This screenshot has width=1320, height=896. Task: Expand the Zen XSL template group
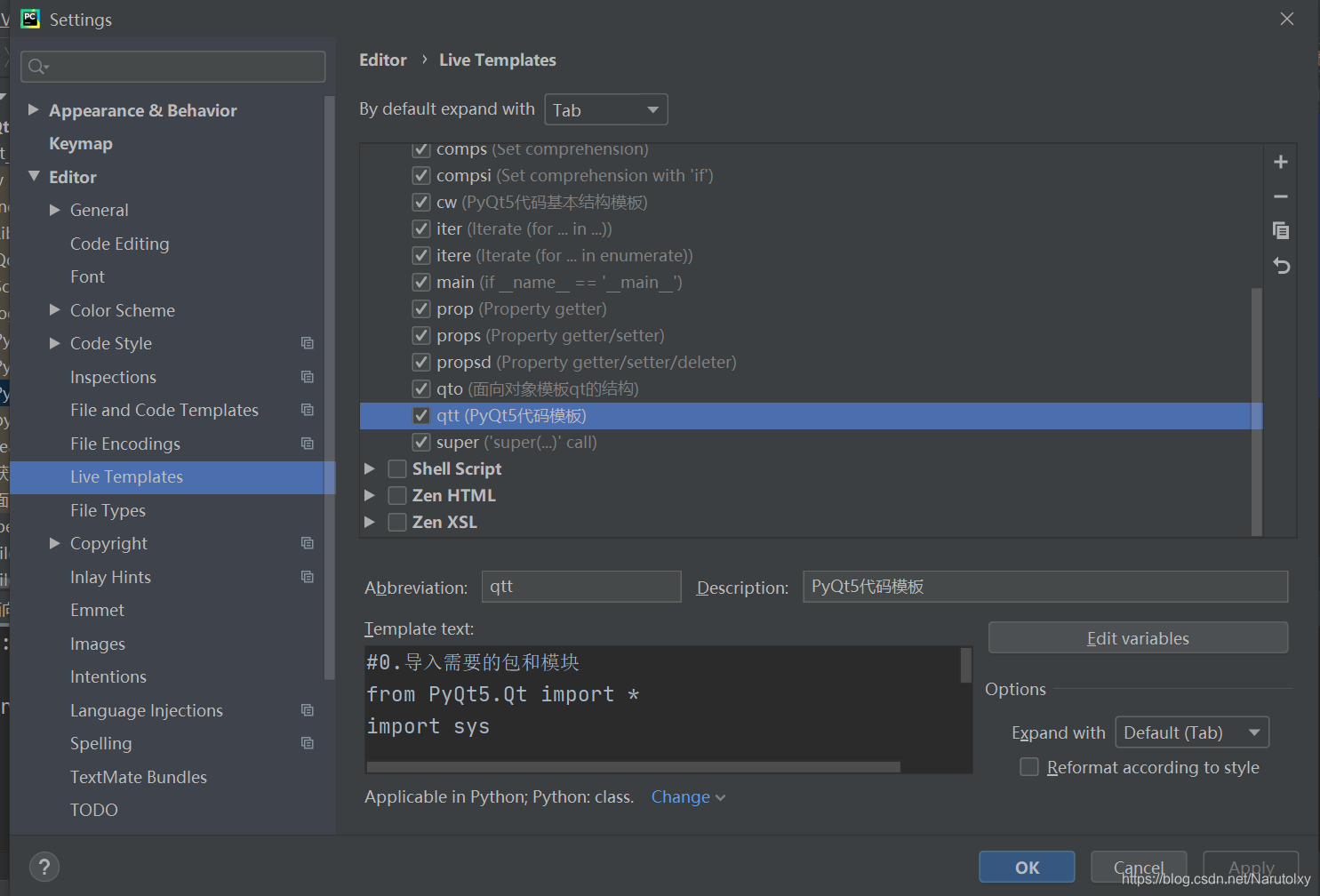(370, 522)
